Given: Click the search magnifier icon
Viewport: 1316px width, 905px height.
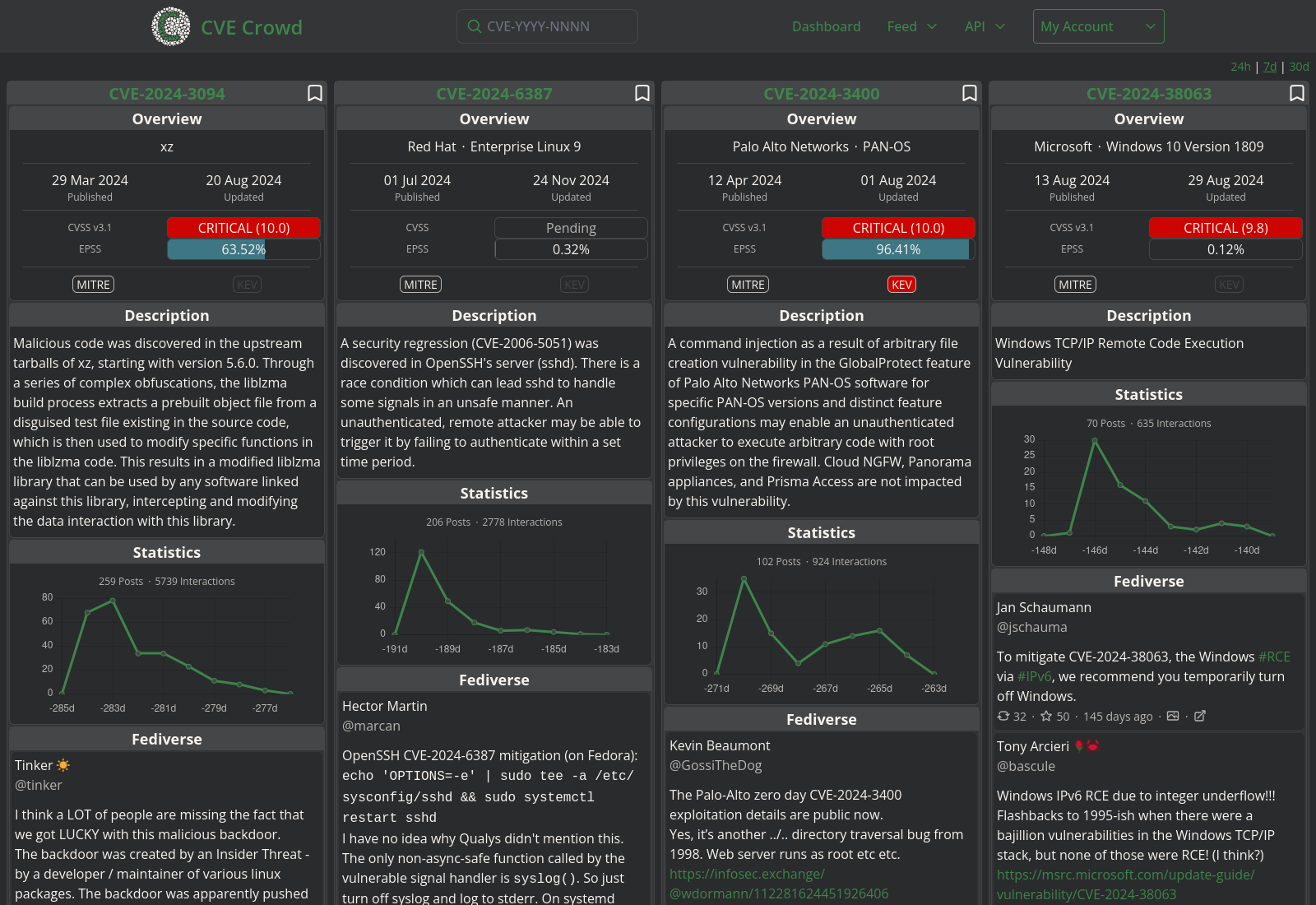Looking at the screenshot, I should point(475,26).
